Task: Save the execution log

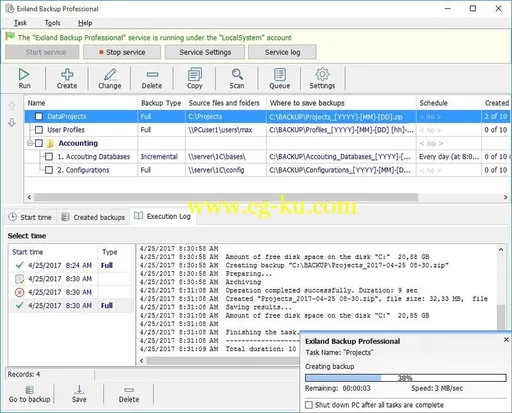Action: click(x=79, y=394)
